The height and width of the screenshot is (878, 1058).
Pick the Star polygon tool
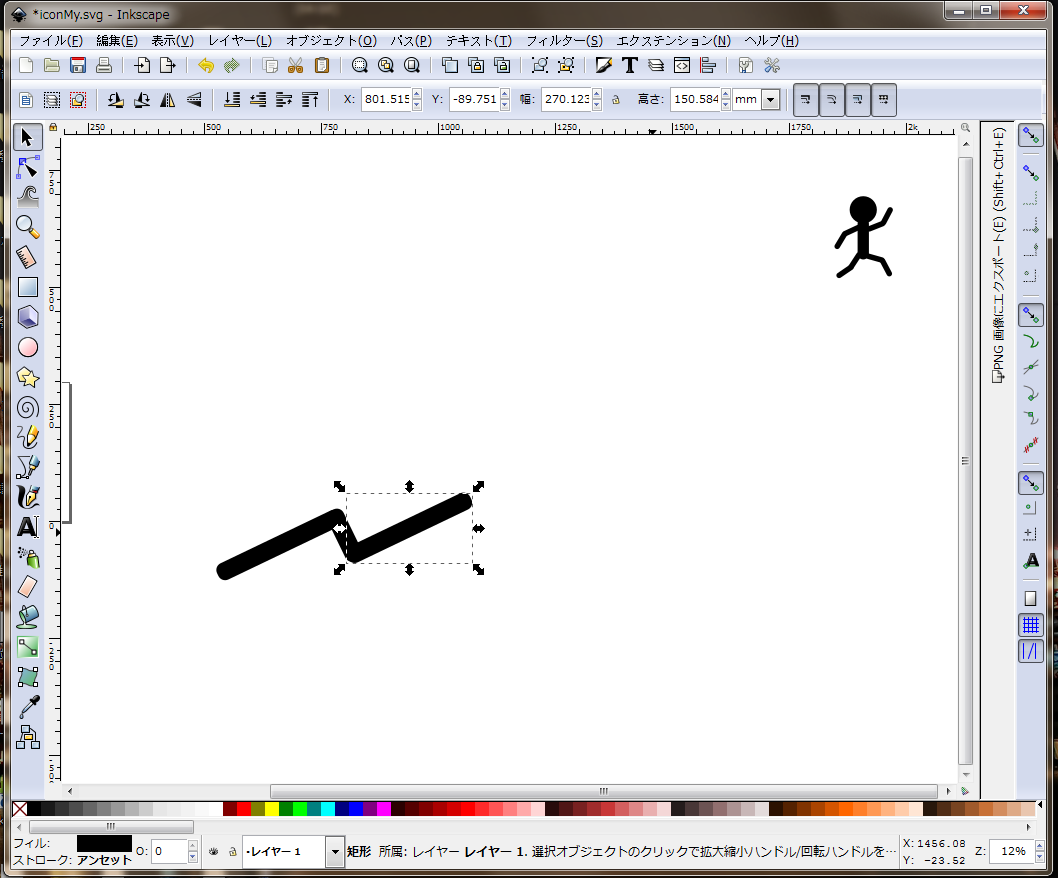[28, 377]
